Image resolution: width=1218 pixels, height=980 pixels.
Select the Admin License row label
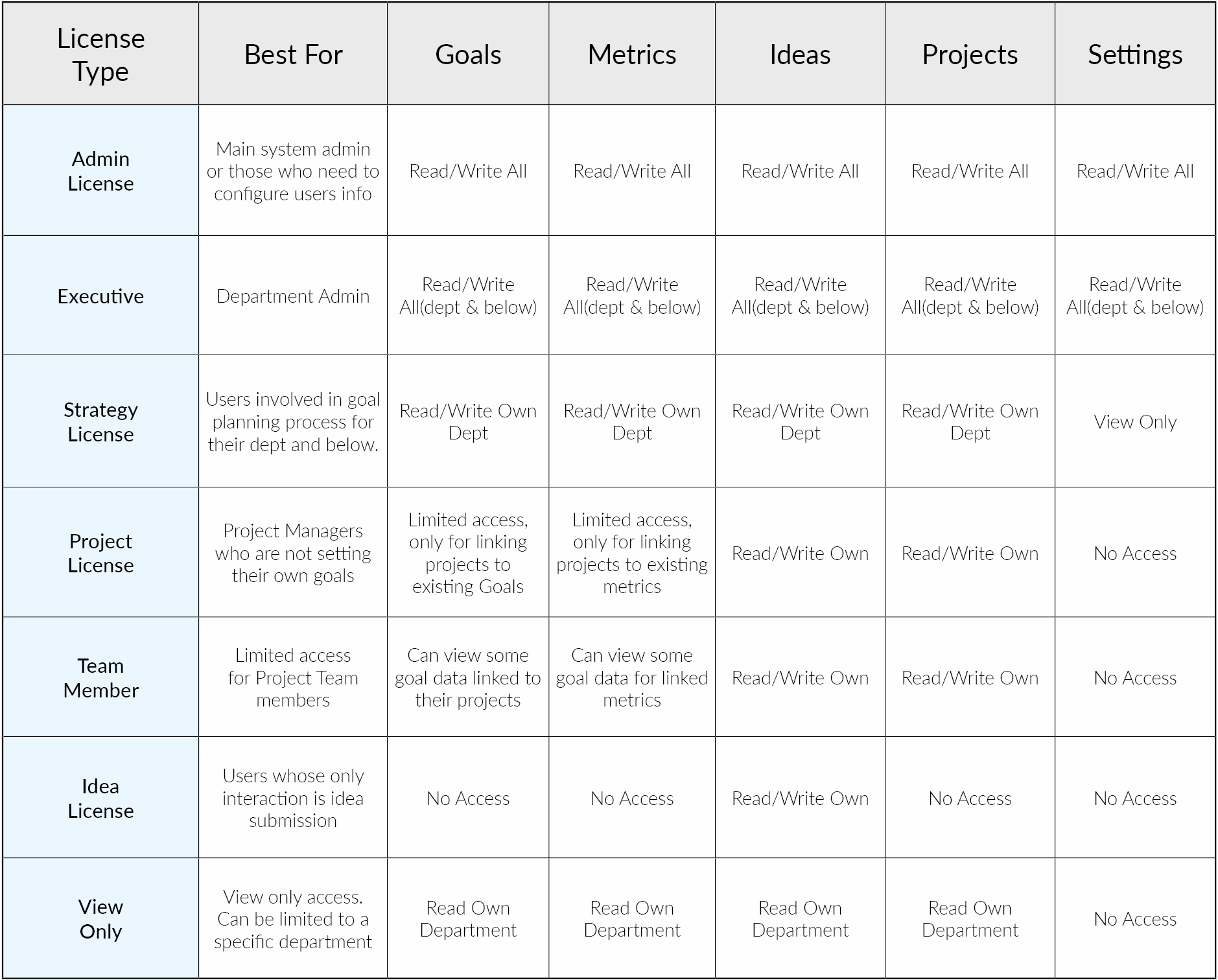pos(100,170)
